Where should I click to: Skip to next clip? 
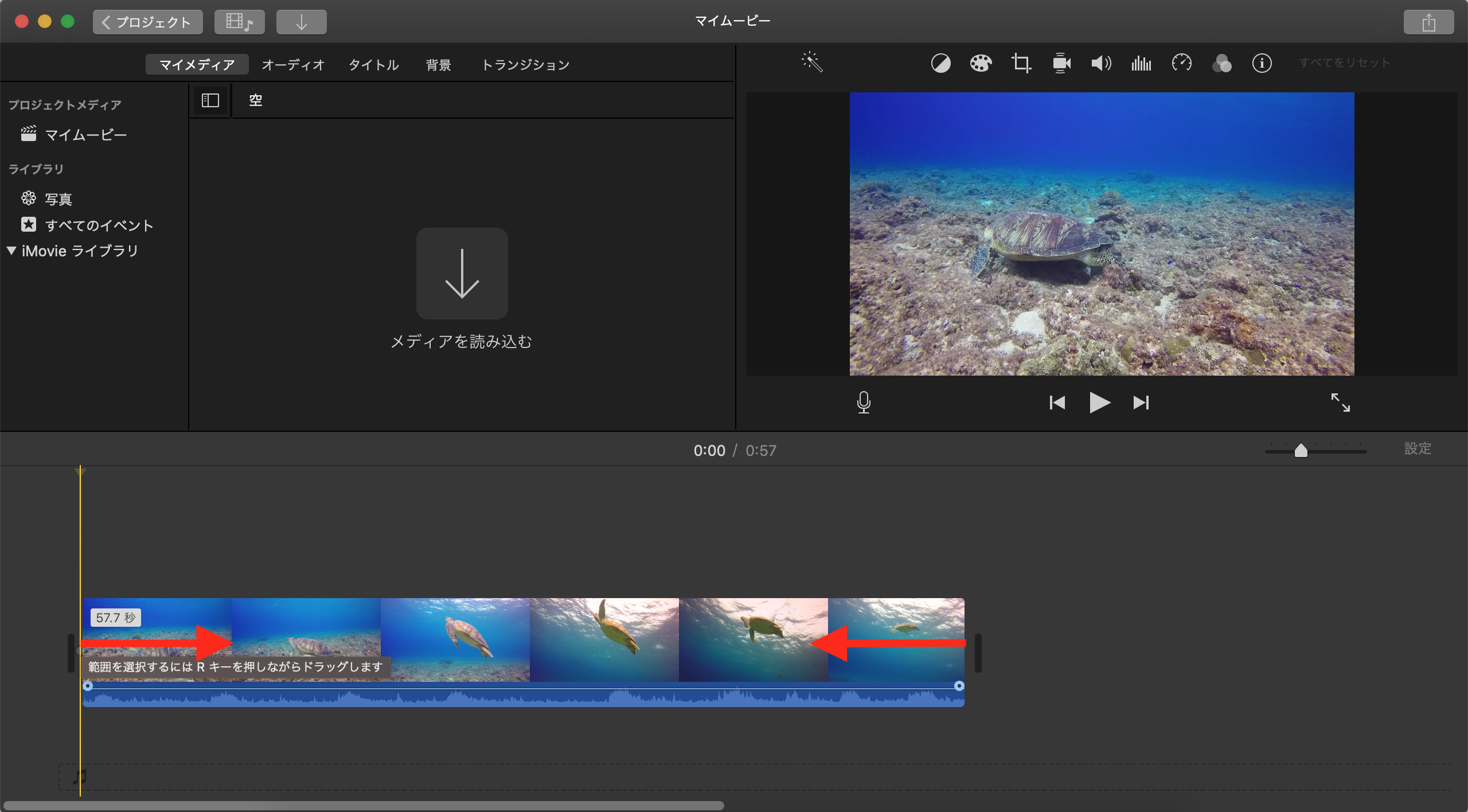tap(1141, 403)
